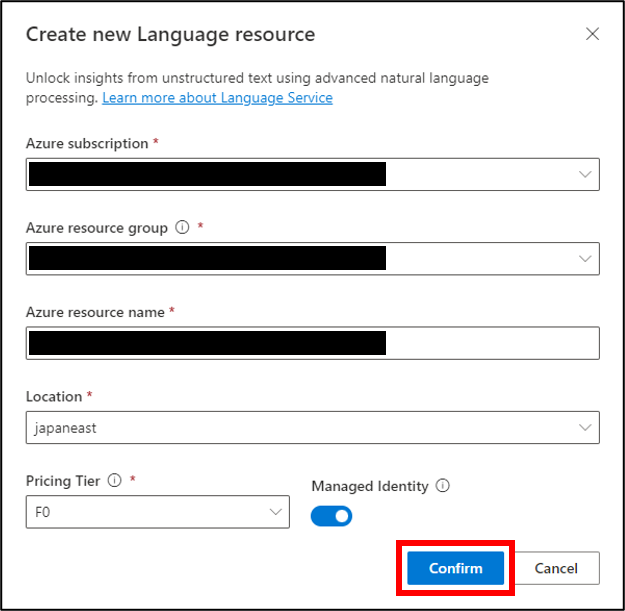Screen dimensions: 625x611
Task: Expand the Azure resource group chevron arrow
Action: click(585, 259)
